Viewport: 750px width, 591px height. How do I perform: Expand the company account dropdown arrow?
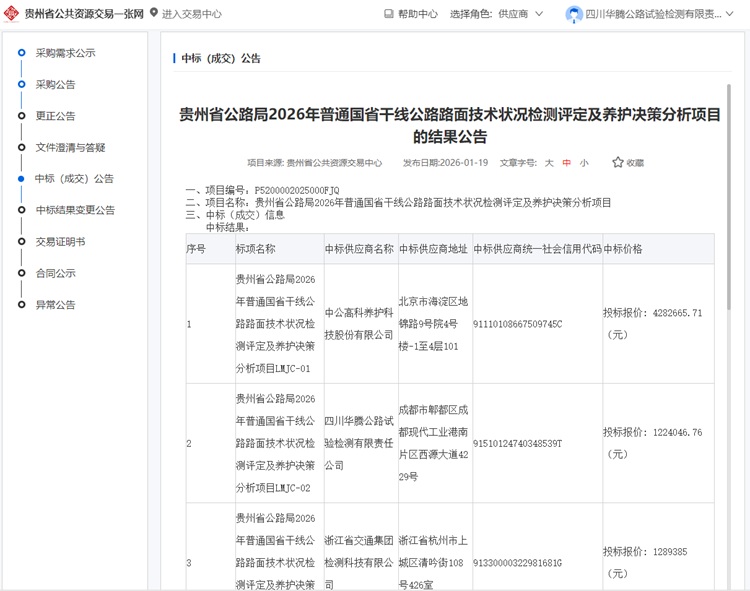pos(730,14)
